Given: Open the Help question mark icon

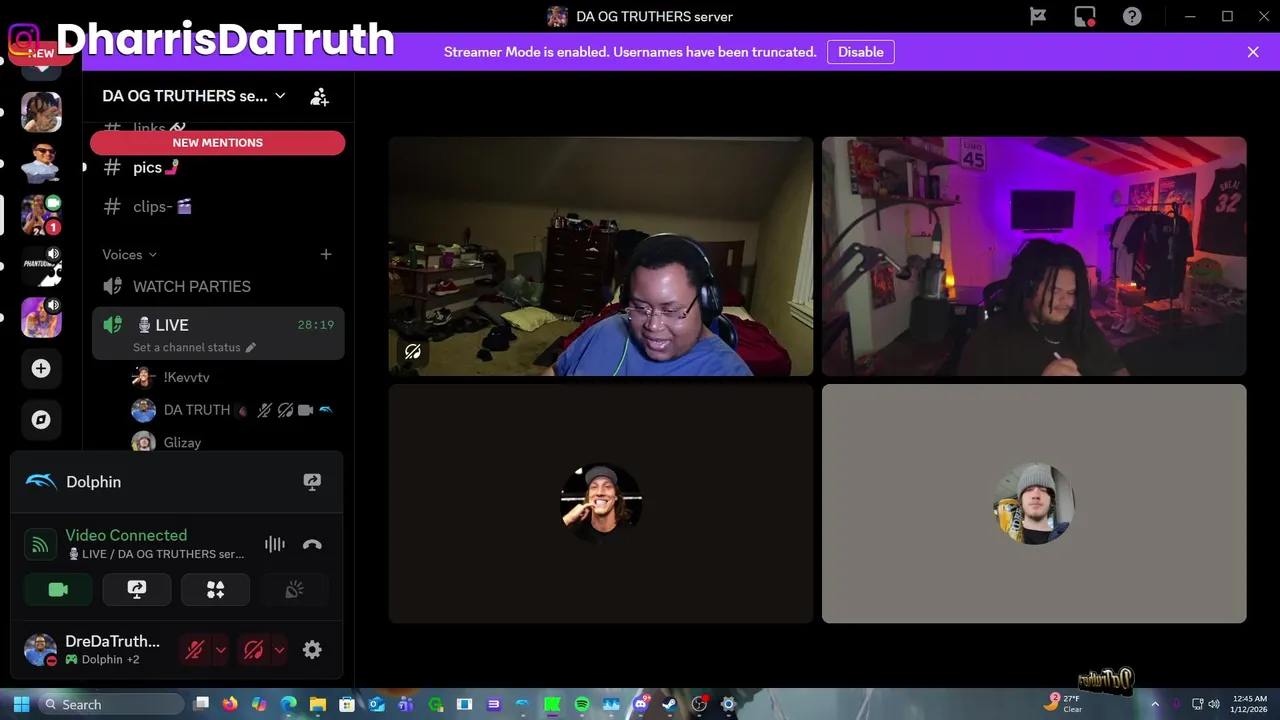Looking at the screenshot, I should click(1132, 16).
